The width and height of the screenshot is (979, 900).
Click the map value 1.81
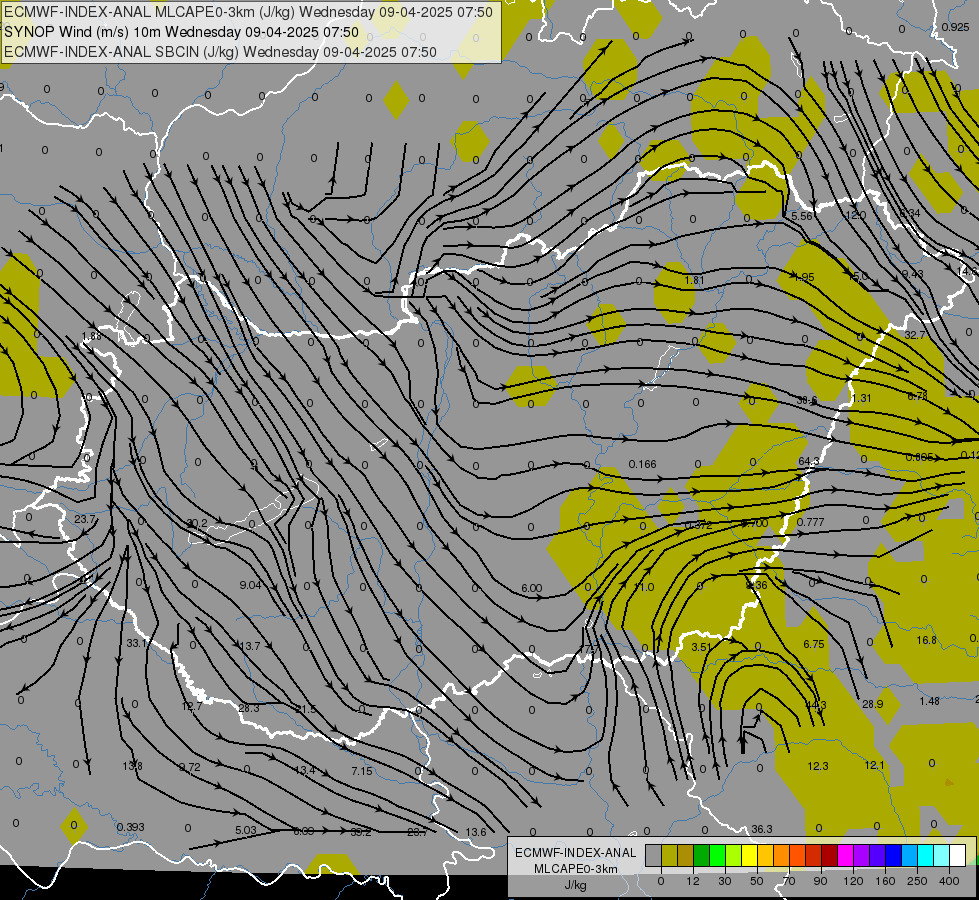[x=694, y=280]
